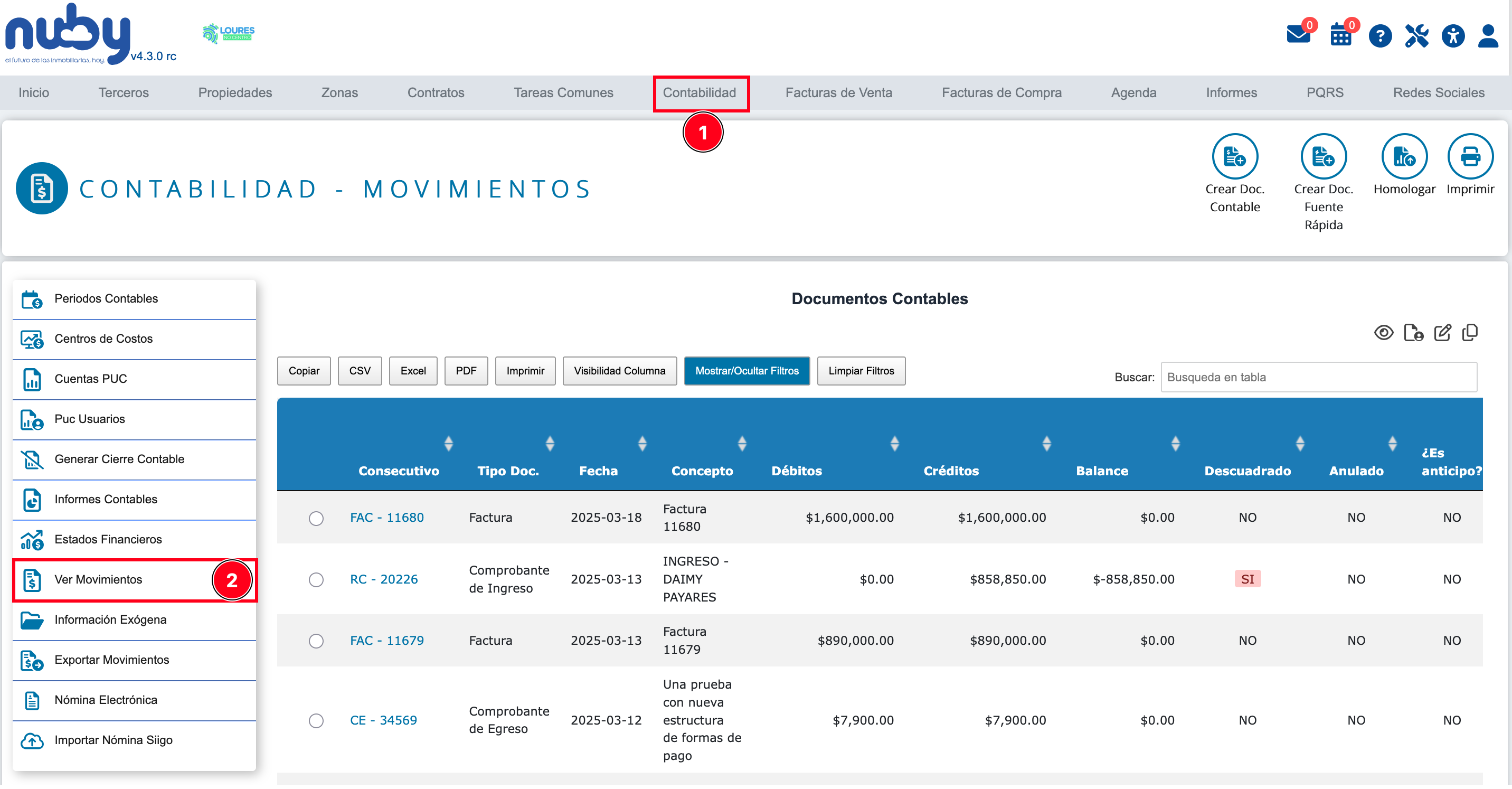Open the Visibilidad Columna dropdown button
The height and width of the screenshot is (789, 1512).
click(619, 372)
